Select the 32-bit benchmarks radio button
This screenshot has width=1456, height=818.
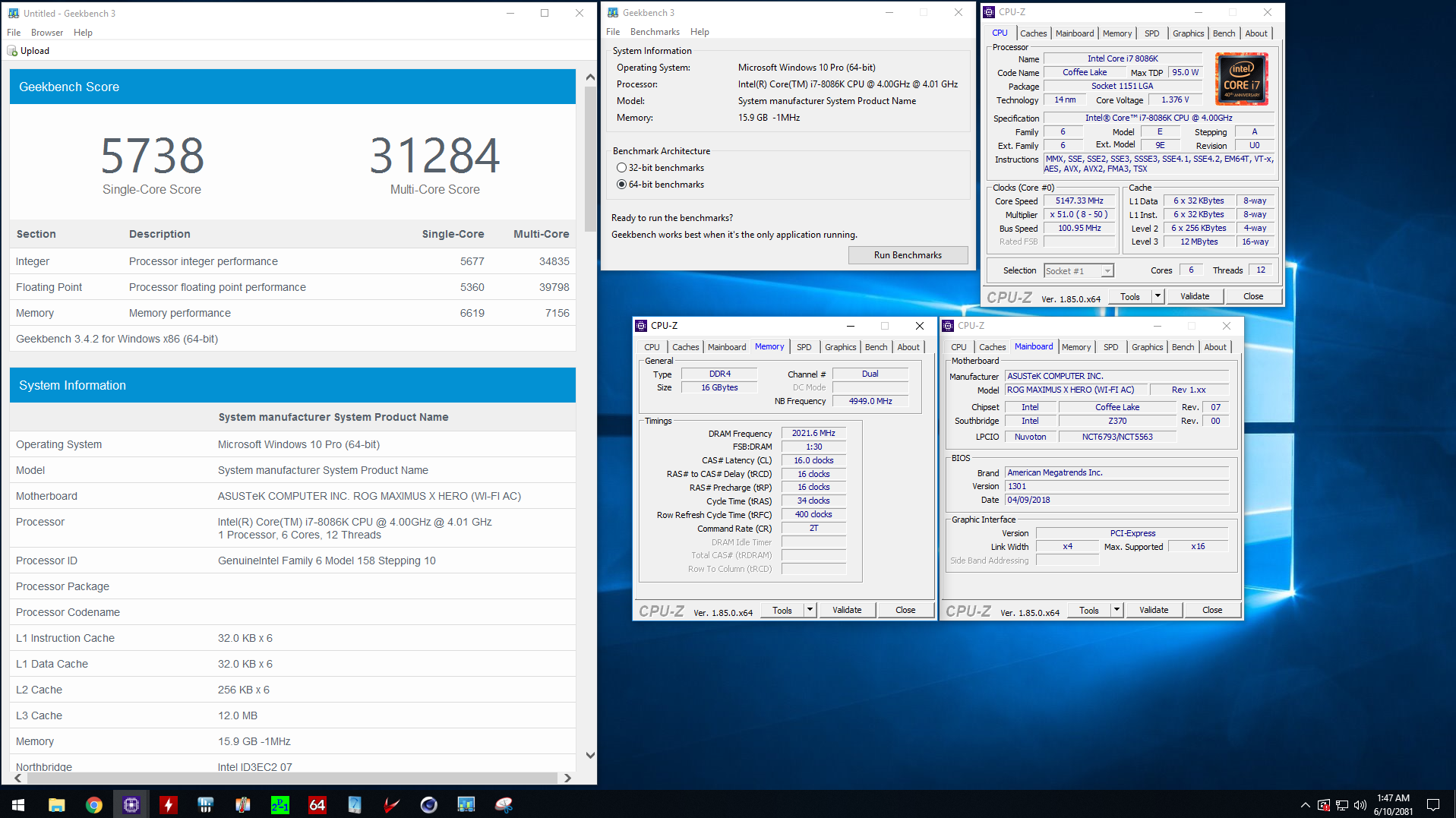(x=621, y=168)
